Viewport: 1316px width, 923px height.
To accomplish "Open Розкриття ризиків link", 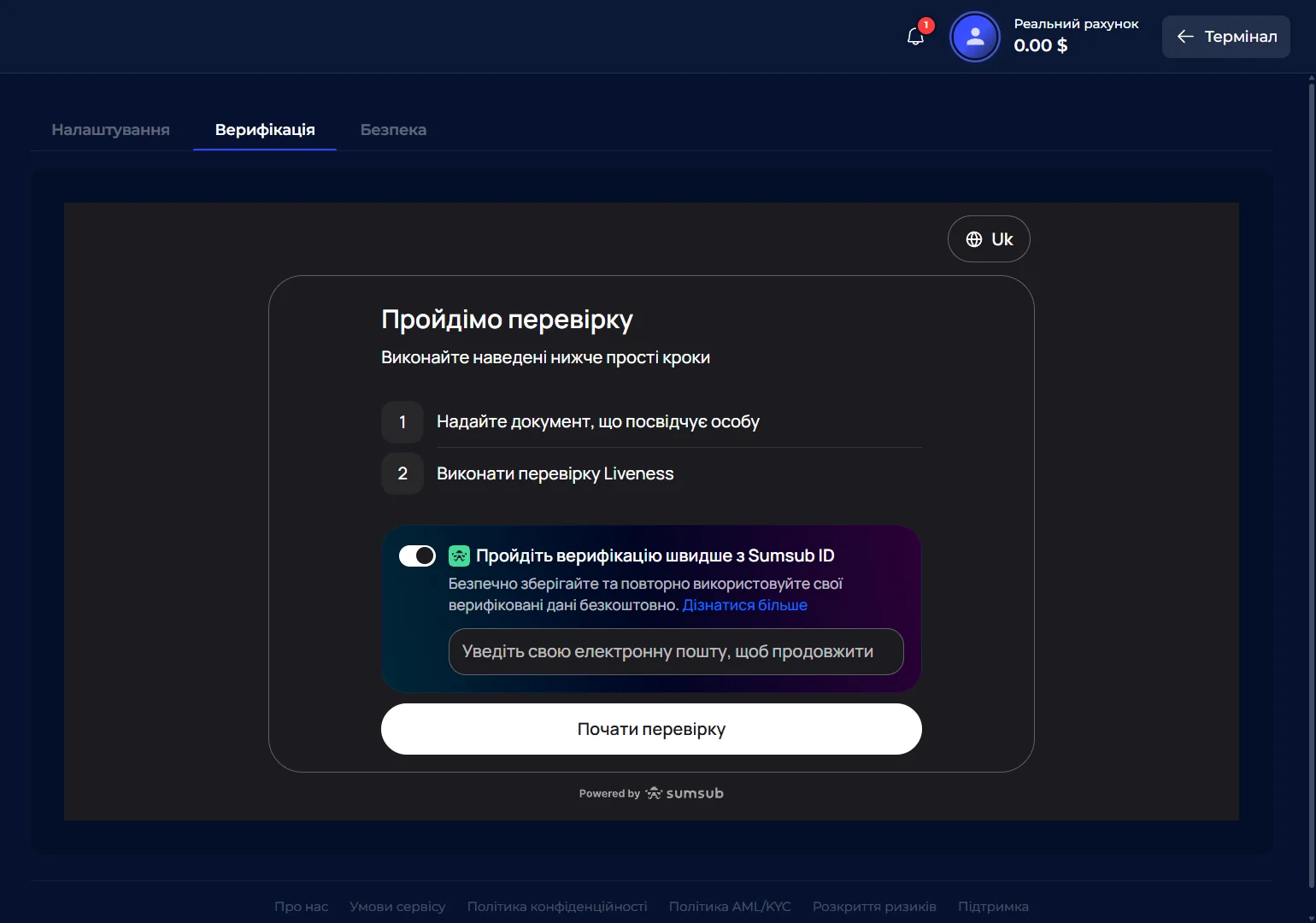I will [874, 907].
